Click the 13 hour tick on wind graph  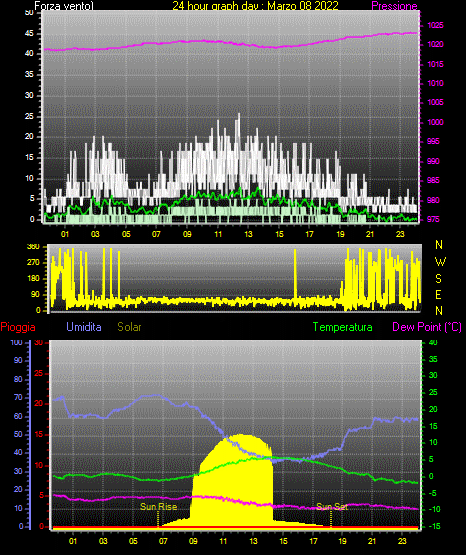point(248,234)
